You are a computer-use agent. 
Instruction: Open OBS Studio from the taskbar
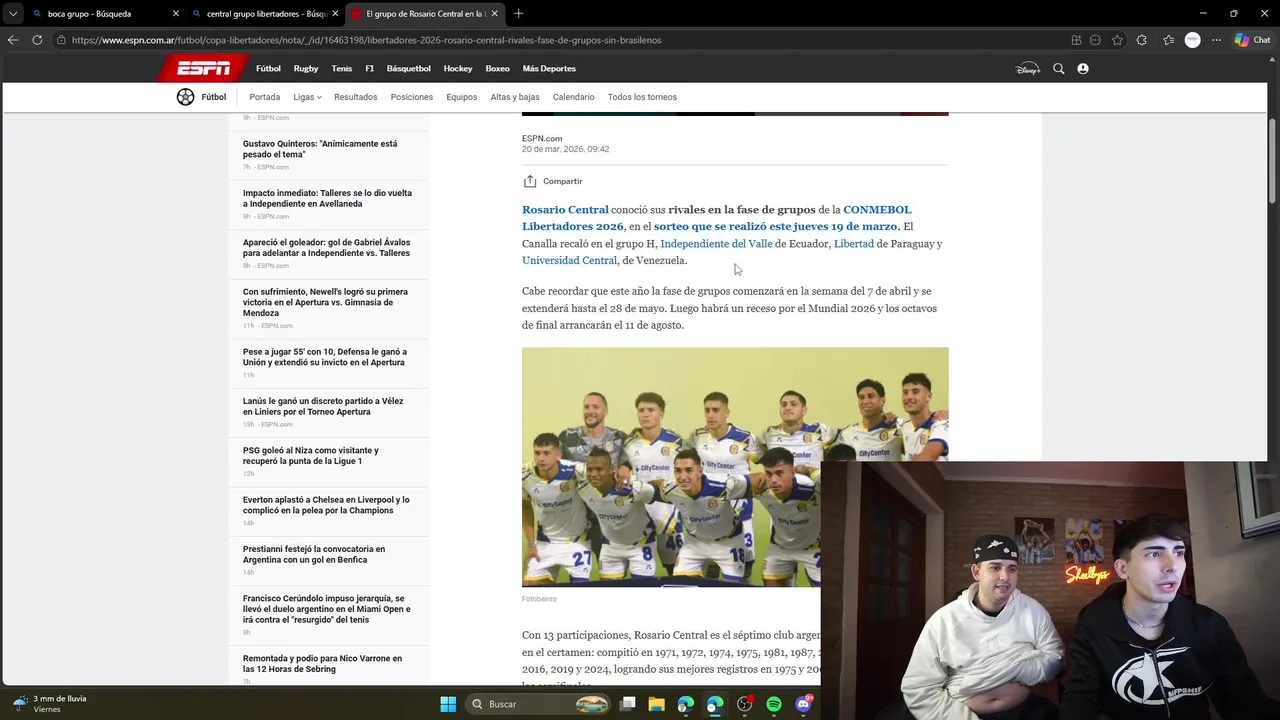744,704
